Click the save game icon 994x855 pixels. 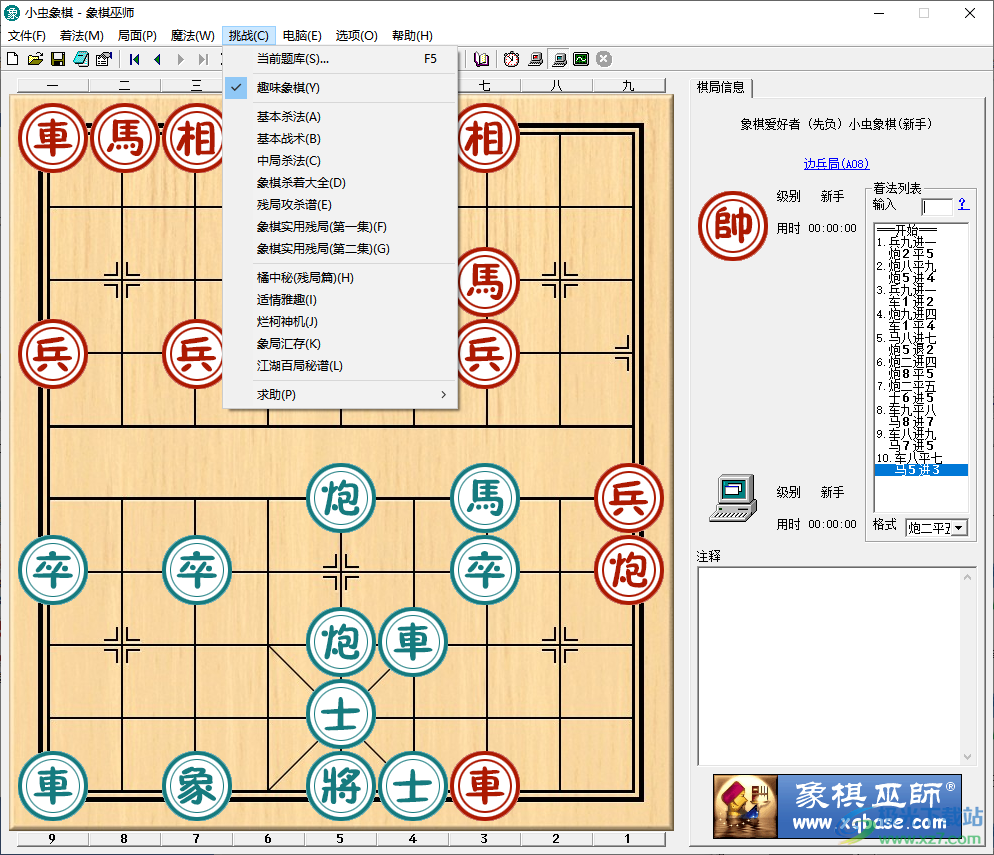click(58, 59)
